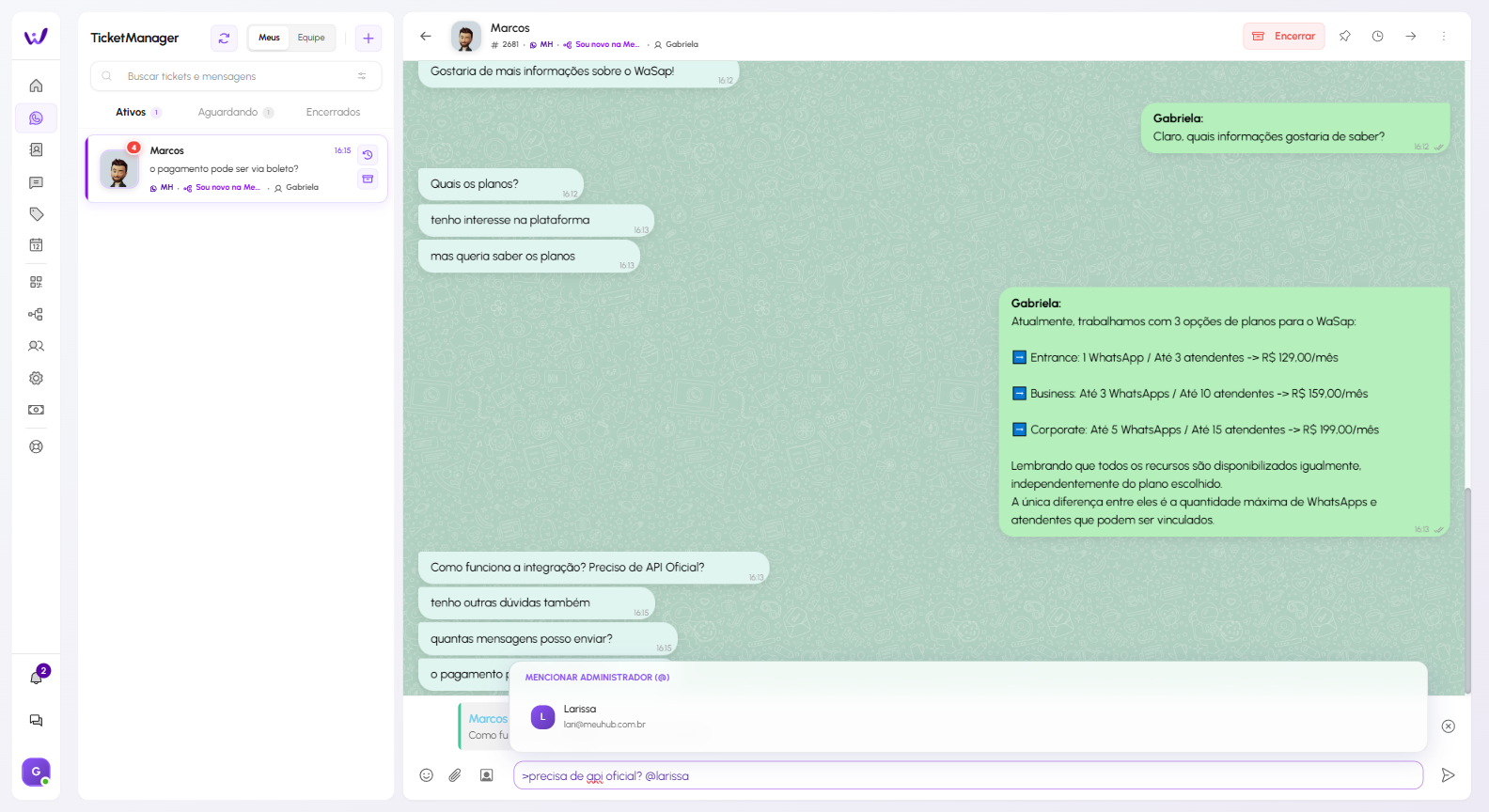Create a new ticket with plus button
Viewport: 1489px width, 812px height.
(368, 39)
